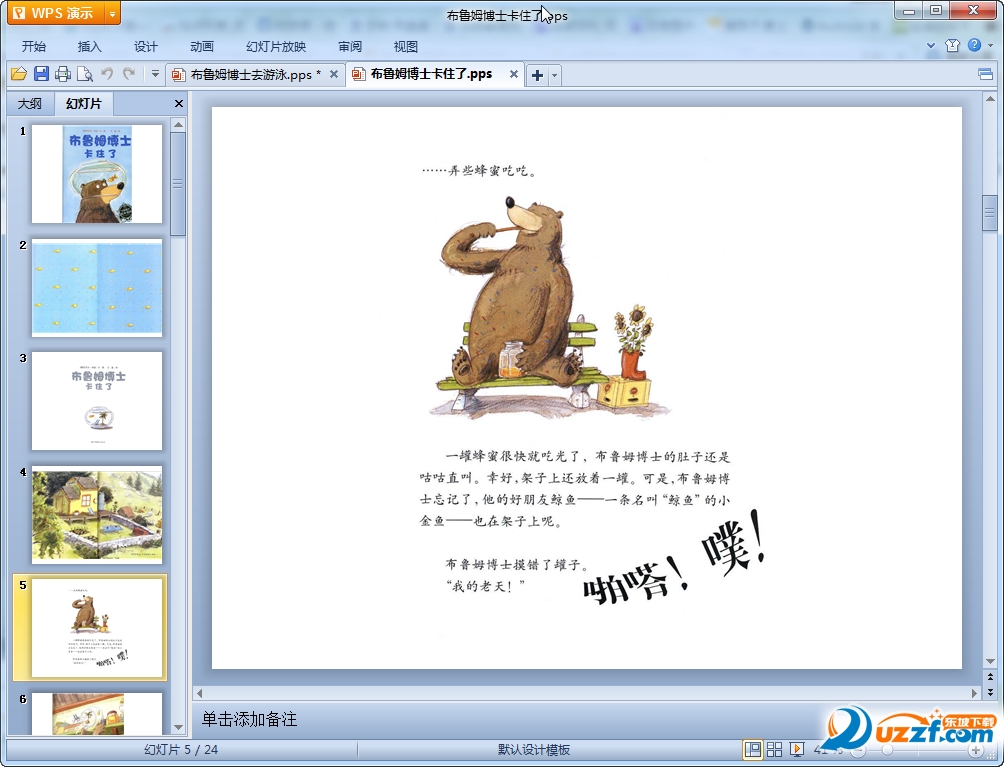Open the 视图 menu

(406, 47)
